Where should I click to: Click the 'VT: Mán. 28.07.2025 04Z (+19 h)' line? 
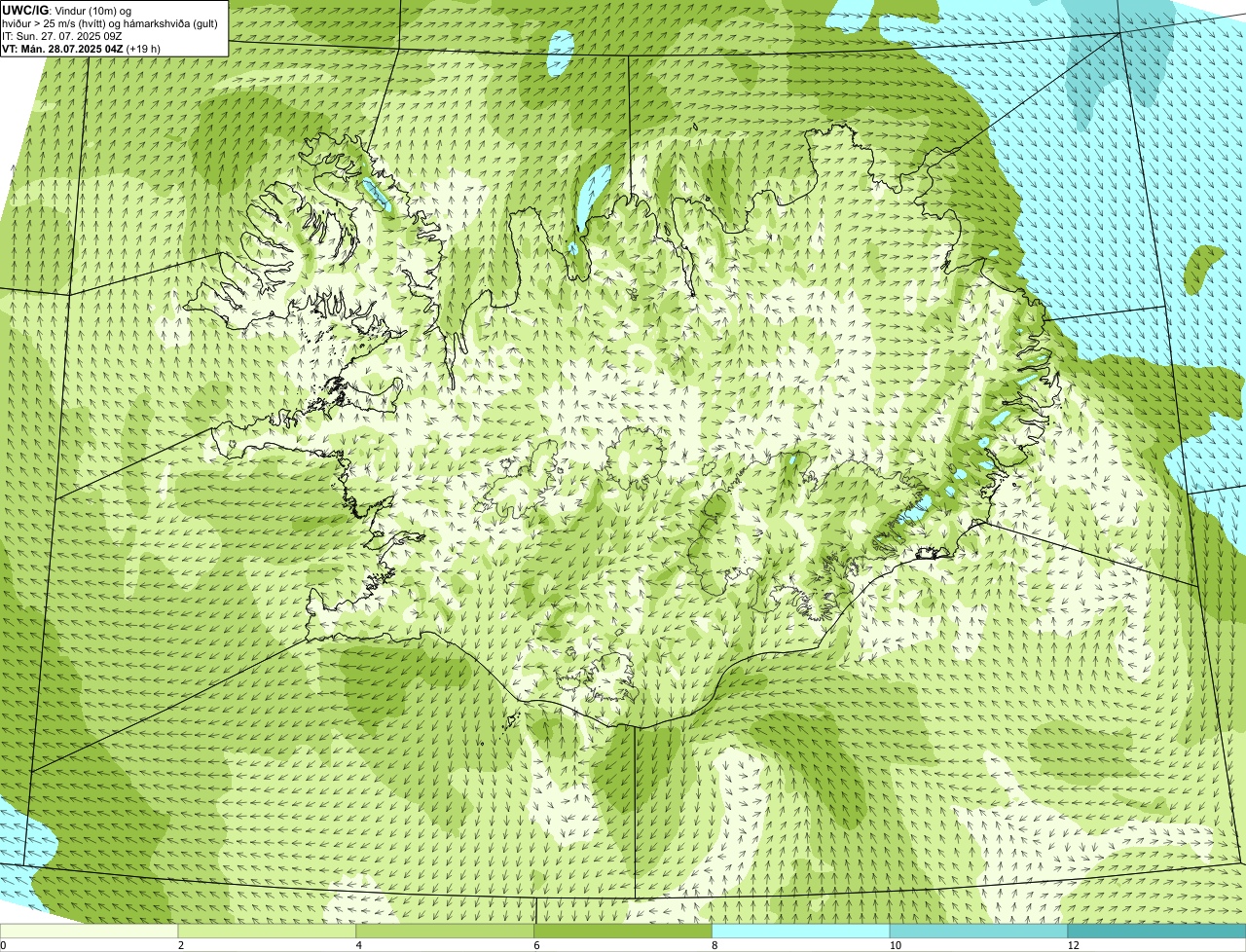pos(82,48)
